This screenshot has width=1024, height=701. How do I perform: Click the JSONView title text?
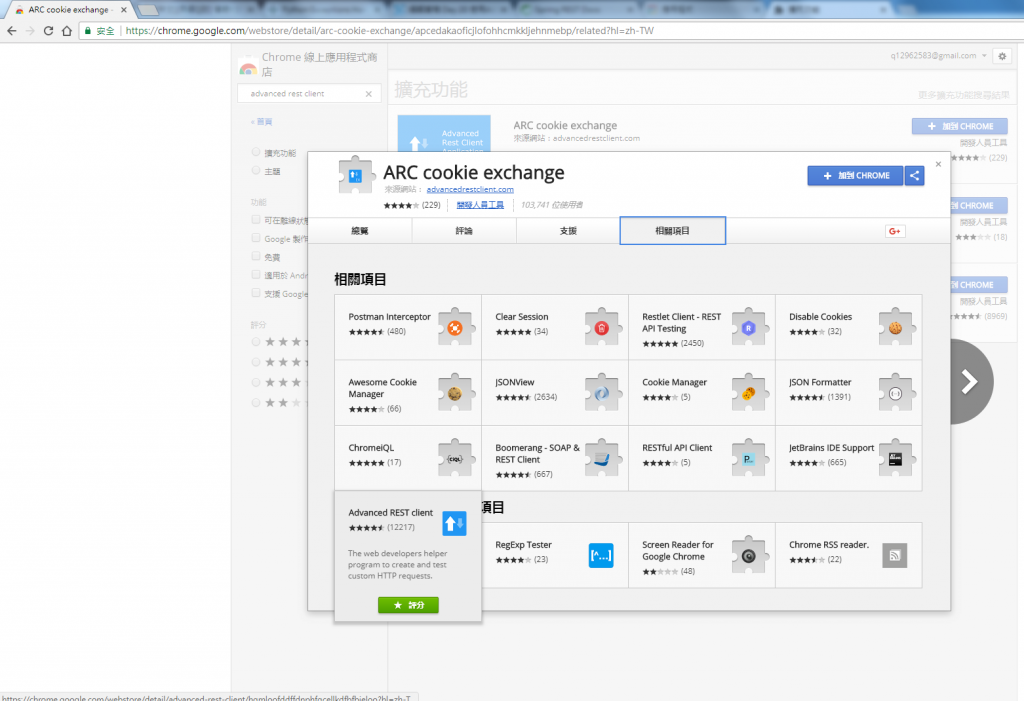coord(515,382)
